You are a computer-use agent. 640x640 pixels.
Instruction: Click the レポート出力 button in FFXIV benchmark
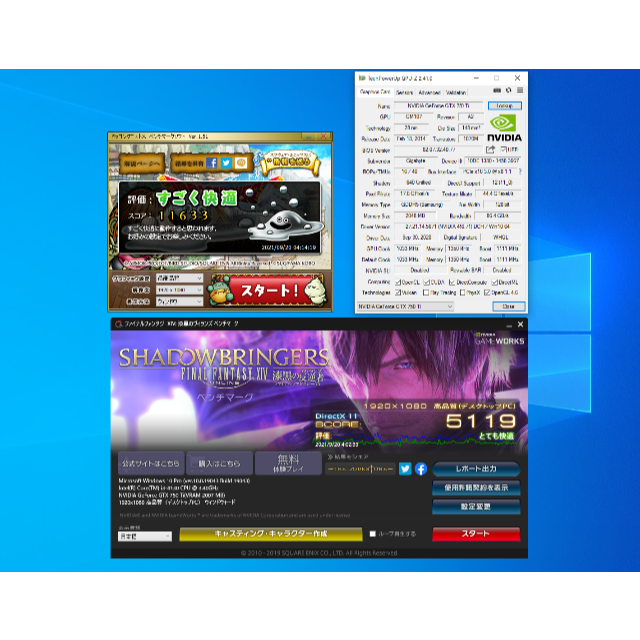pos(476,469)
